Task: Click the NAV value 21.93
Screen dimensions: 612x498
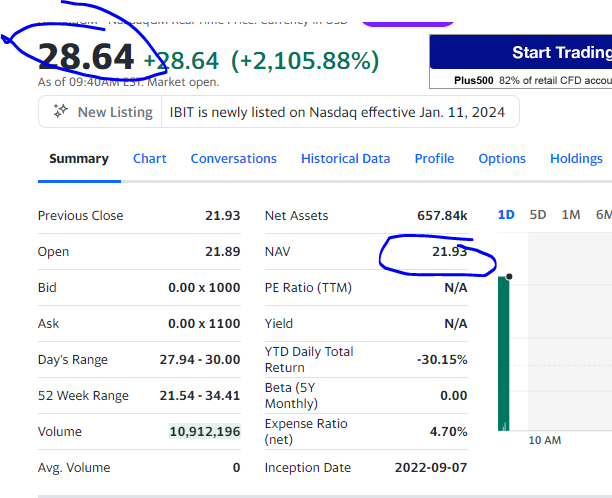Action: click(450, 251)
